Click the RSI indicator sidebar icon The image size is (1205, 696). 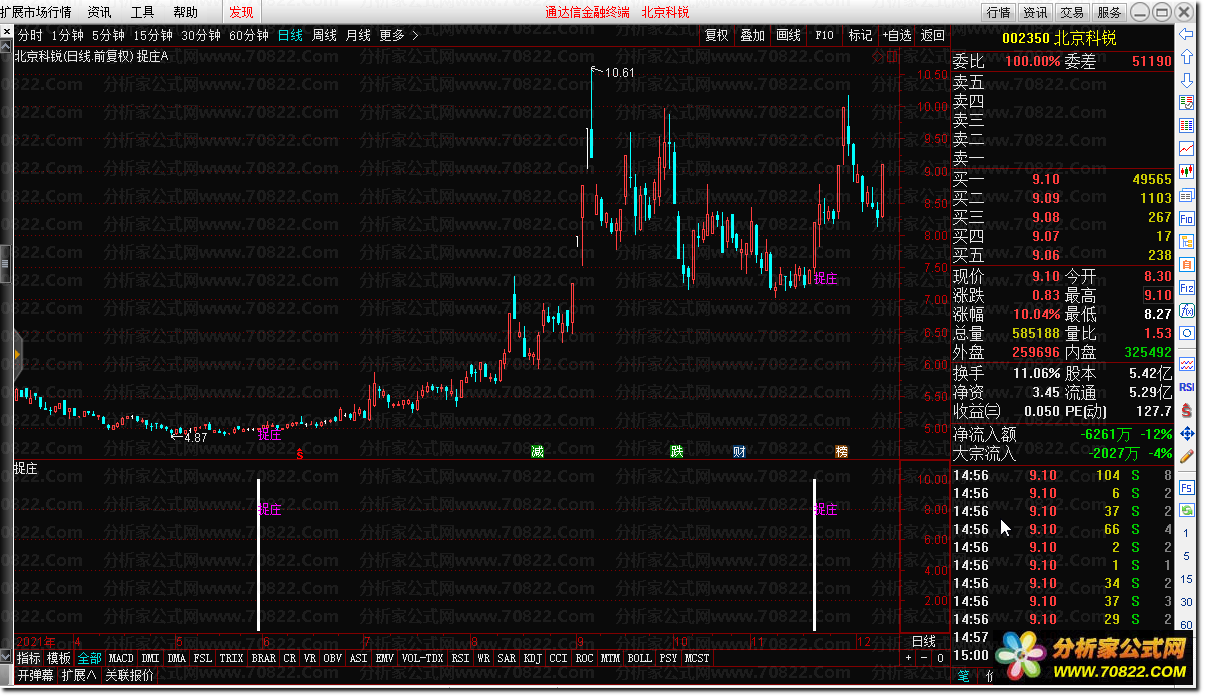(x=1186, y=387)
